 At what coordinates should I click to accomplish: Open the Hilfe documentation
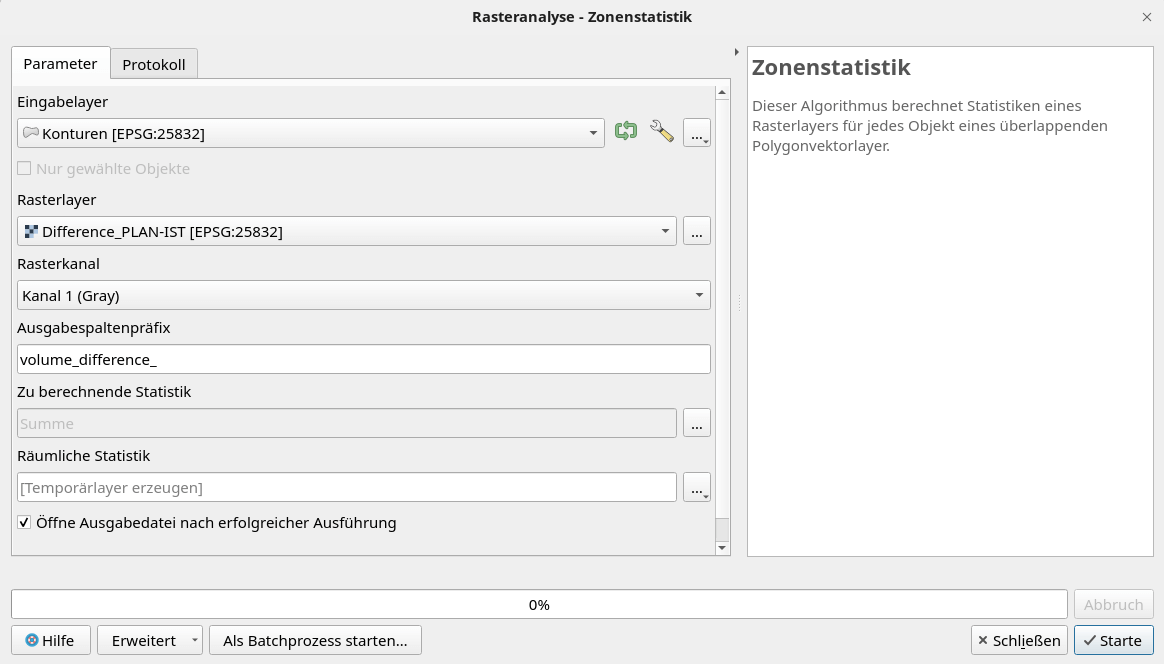pyautogui.click(x=50, y=640)
